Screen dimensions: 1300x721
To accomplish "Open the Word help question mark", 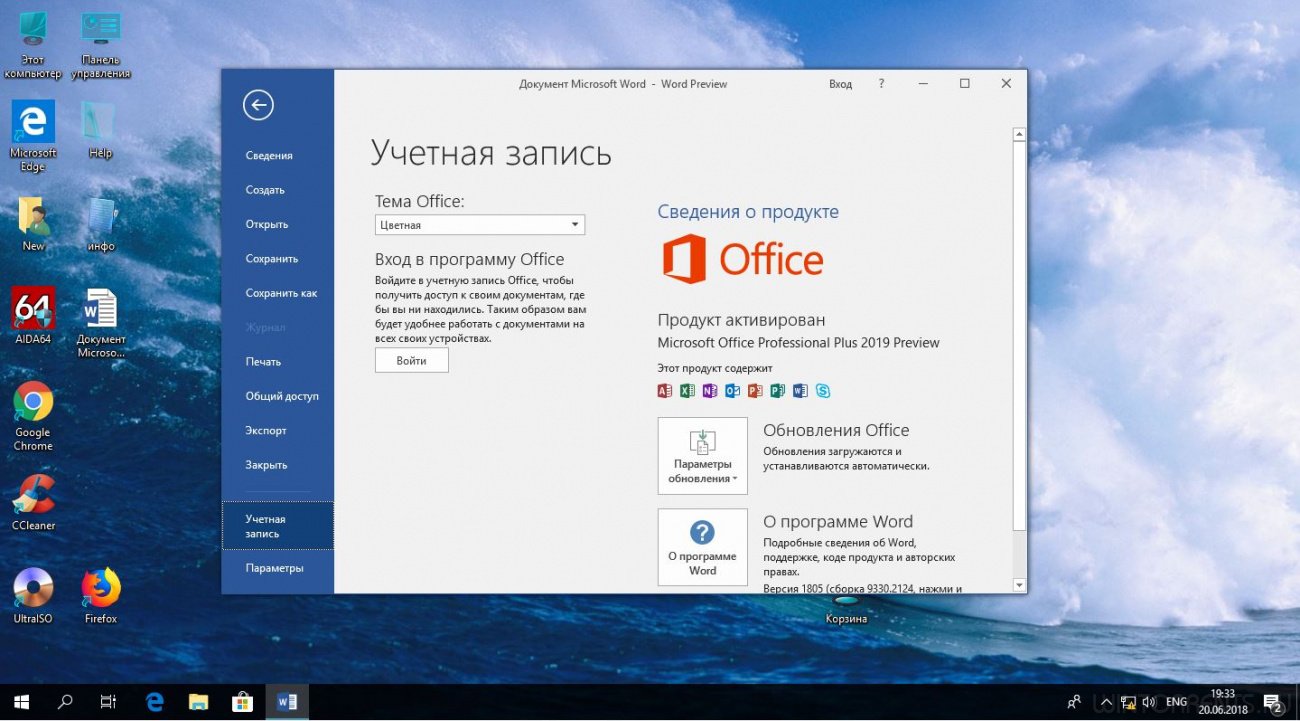I will tap(881, 84).
